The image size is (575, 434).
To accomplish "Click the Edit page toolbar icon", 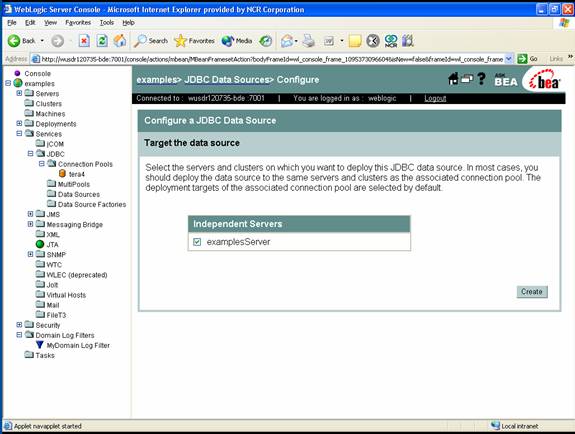I will pos(329,41).
